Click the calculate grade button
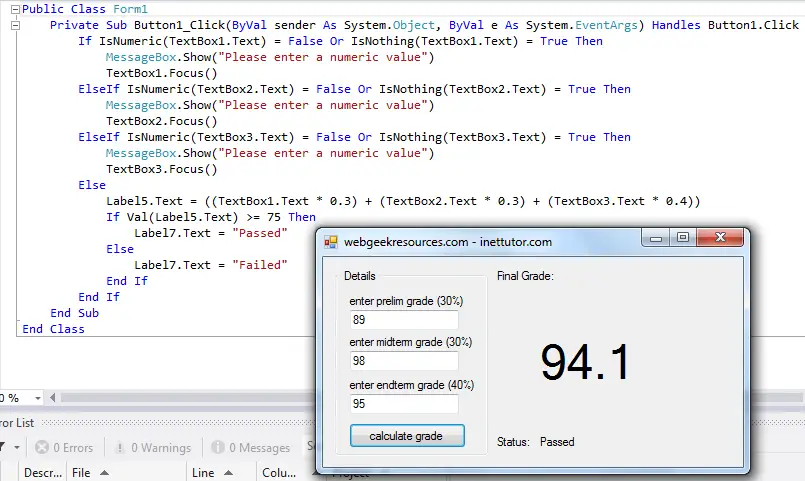Image resolution: width=805 pixels, height=481 pixels. [407, 436]
